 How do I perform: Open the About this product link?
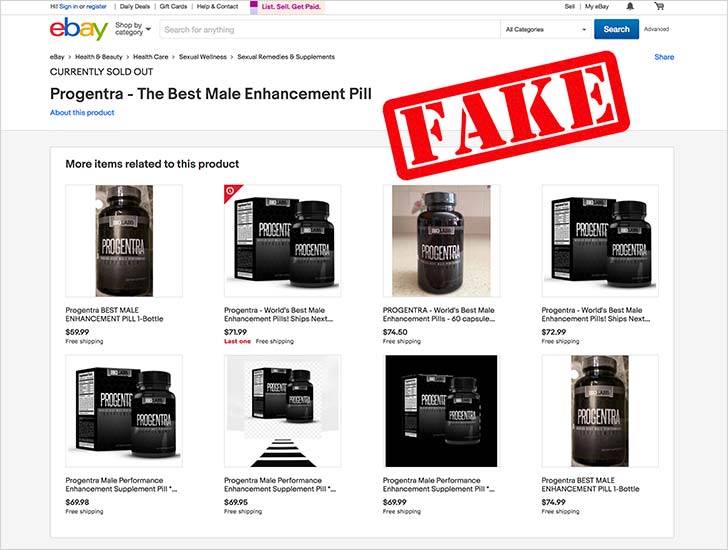click(82, 112)
